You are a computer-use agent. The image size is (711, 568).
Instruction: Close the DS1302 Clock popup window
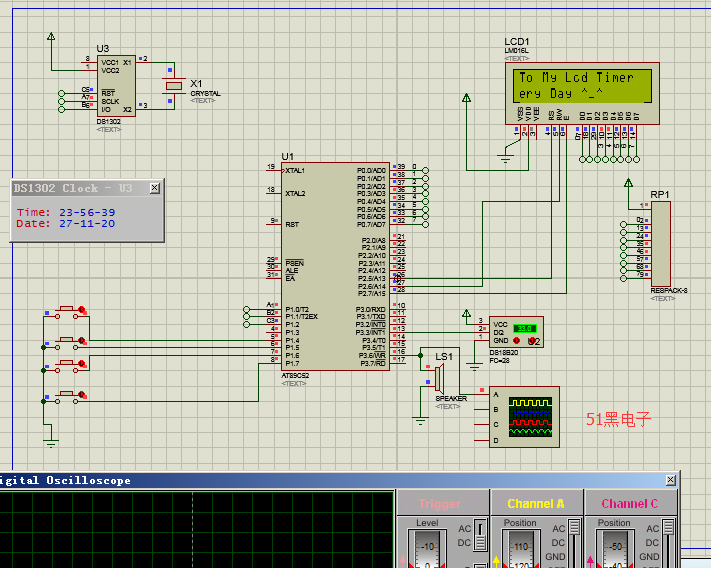(155, 188)
